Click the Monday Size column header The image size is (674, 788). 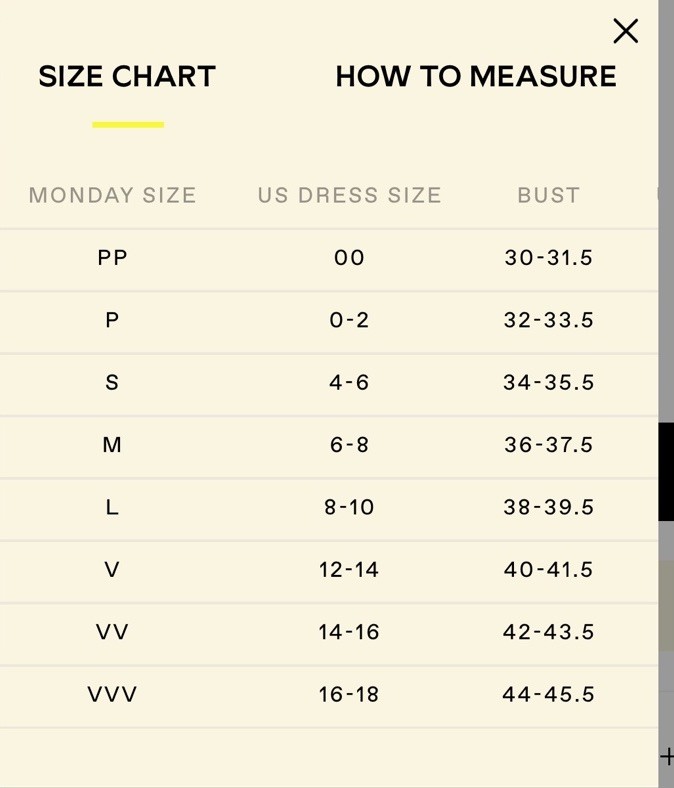point(113,195)
